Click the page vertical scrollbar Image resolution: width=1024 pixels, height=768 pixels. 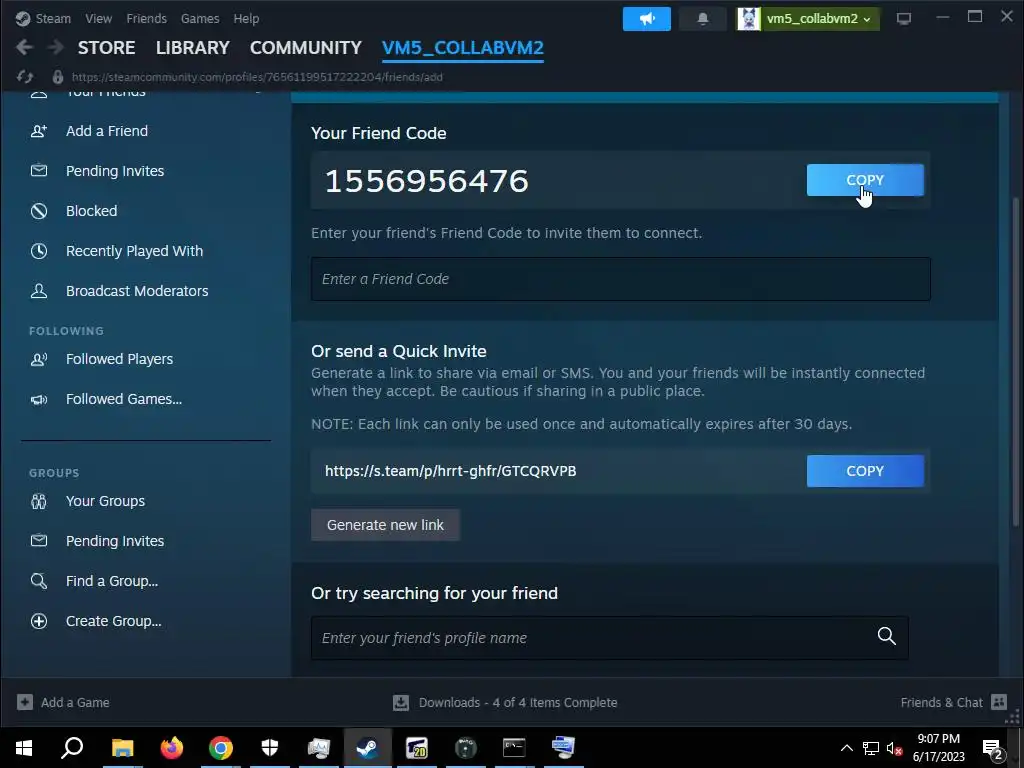click(1015, 362)
